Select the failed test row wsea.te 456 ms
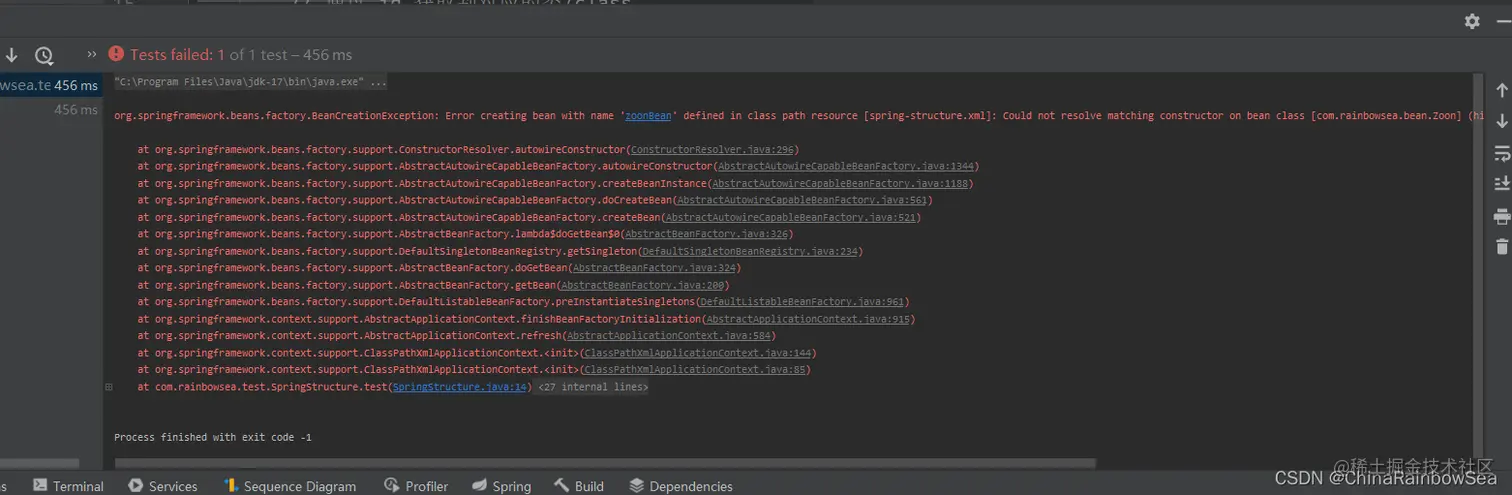Screen dimensions: 1512x495 [x=50, y=85]
